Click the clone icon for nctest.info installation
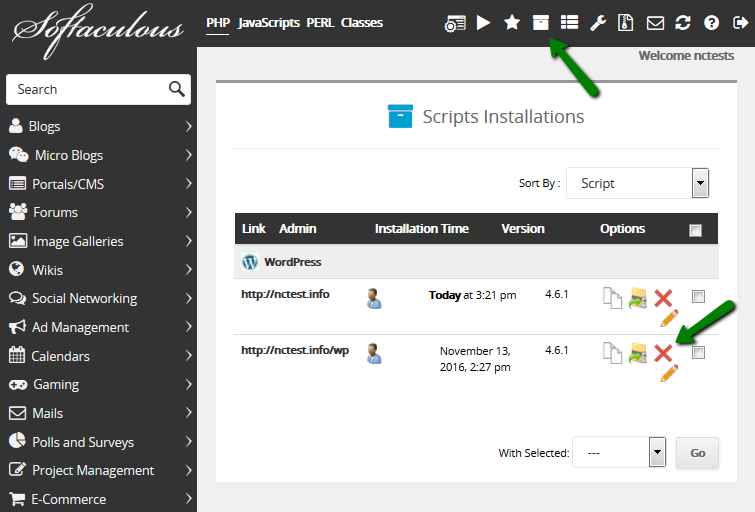Screen dimensions: 755x512 (x=612, y=297)
